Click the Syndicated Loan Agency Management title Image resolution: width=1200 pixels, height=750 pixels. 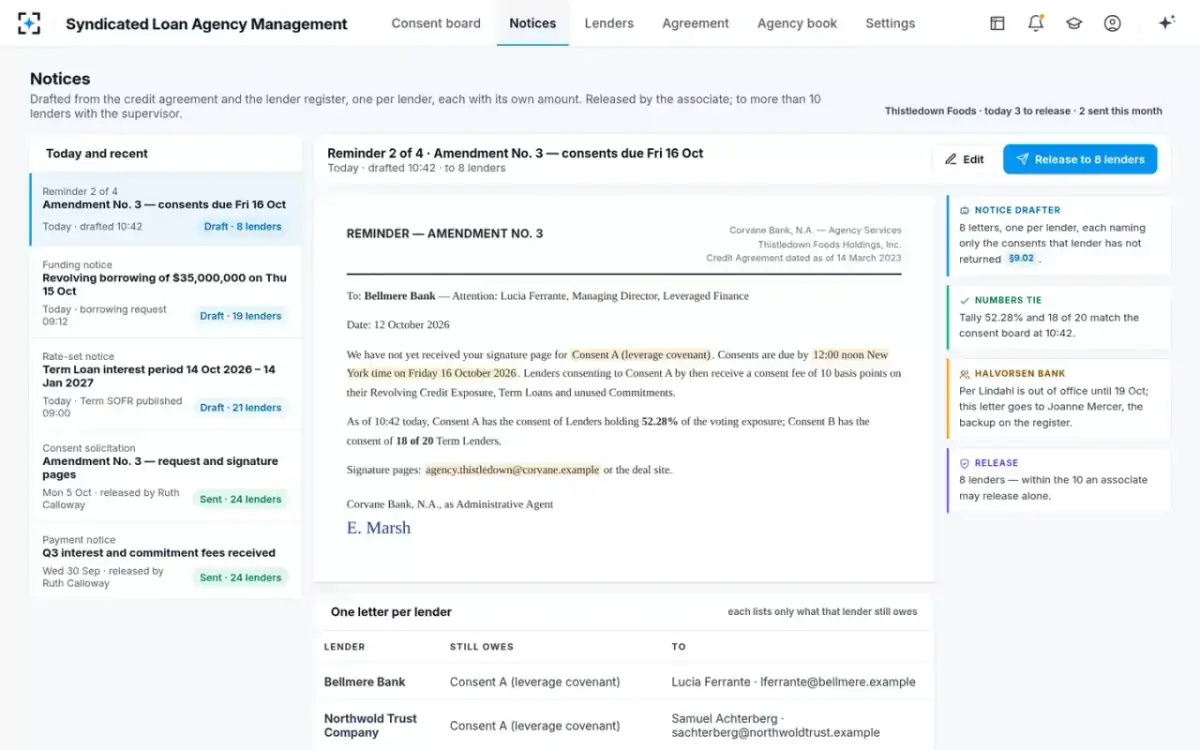click(x=207, y=24)
